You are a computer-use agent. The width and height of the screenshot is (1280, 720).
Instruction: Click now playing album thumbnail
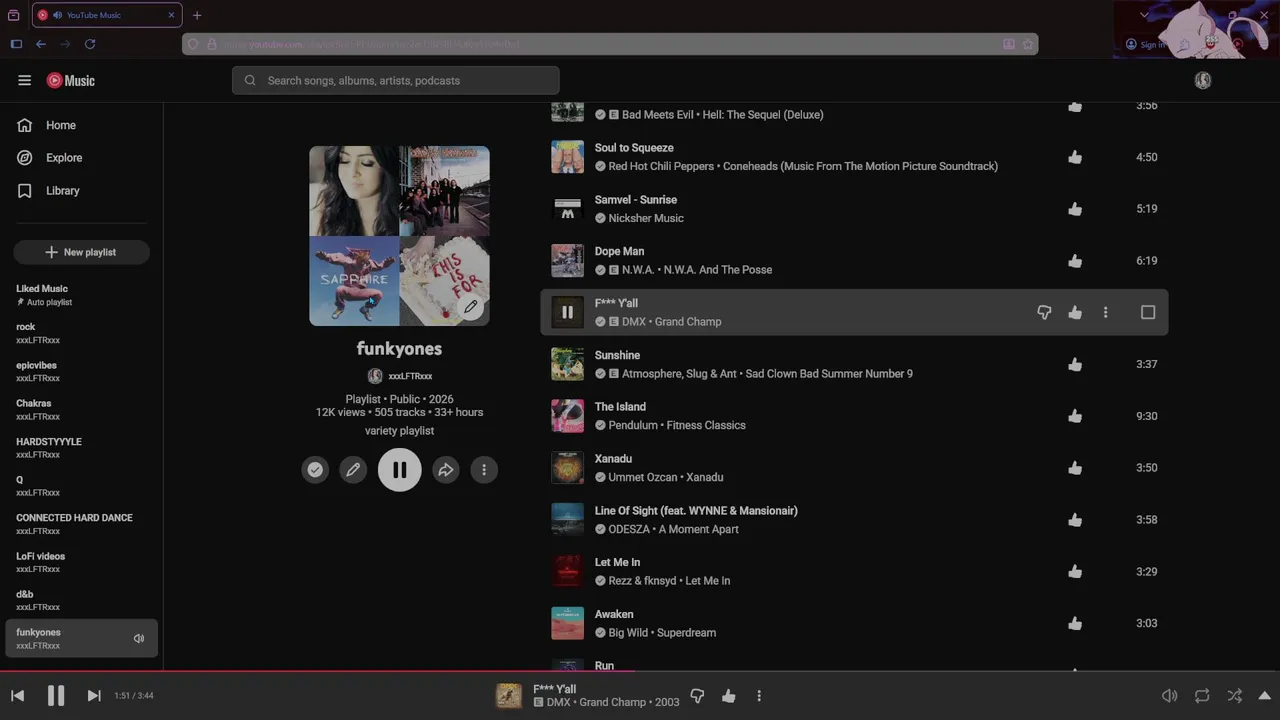(509, 696)
